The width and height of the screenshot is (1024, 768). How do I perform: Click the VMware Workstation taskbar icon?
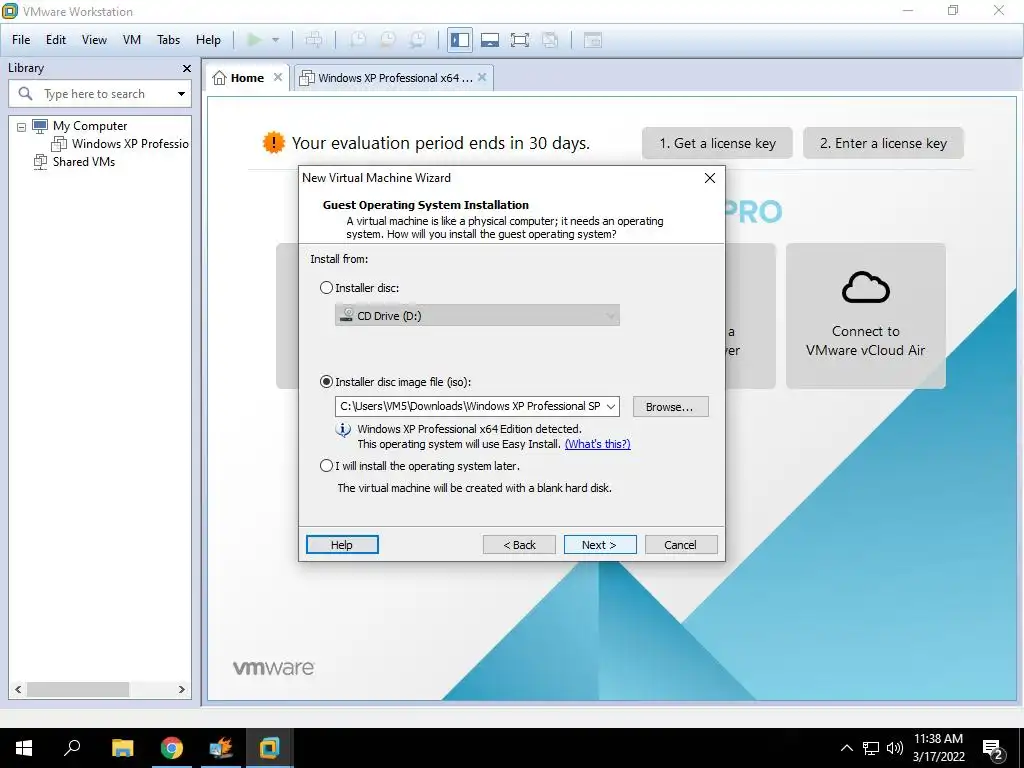point(269,748)
